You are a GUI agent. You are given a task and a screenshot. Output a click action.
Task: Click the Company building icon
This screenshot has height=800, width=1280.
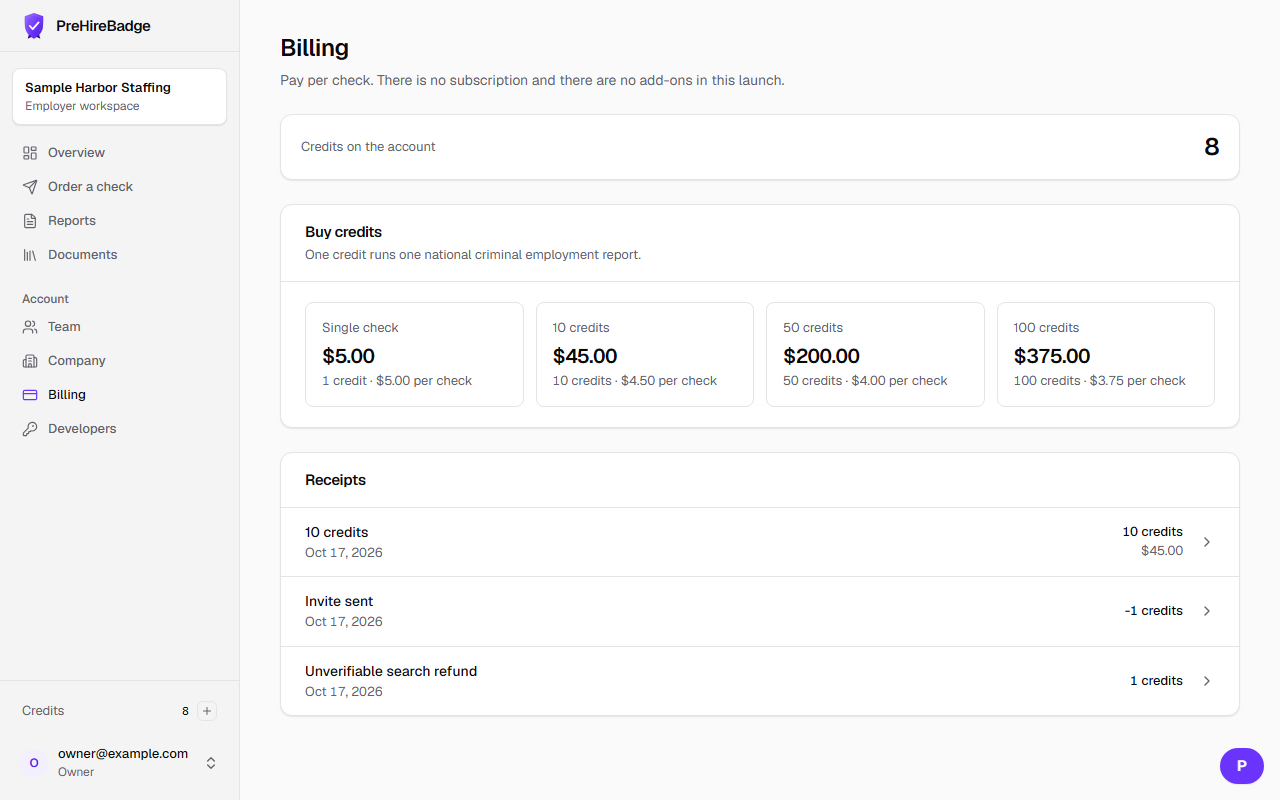pyautogui.click(x=30, y=361)
